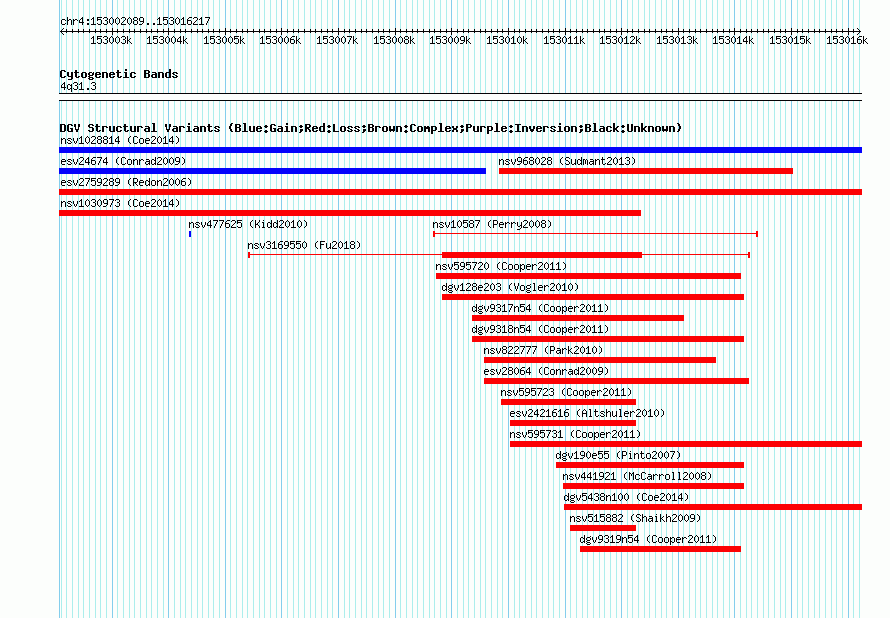Click the esv2421616 red bar
Viewport: 890px width, 618px height.
573,423
